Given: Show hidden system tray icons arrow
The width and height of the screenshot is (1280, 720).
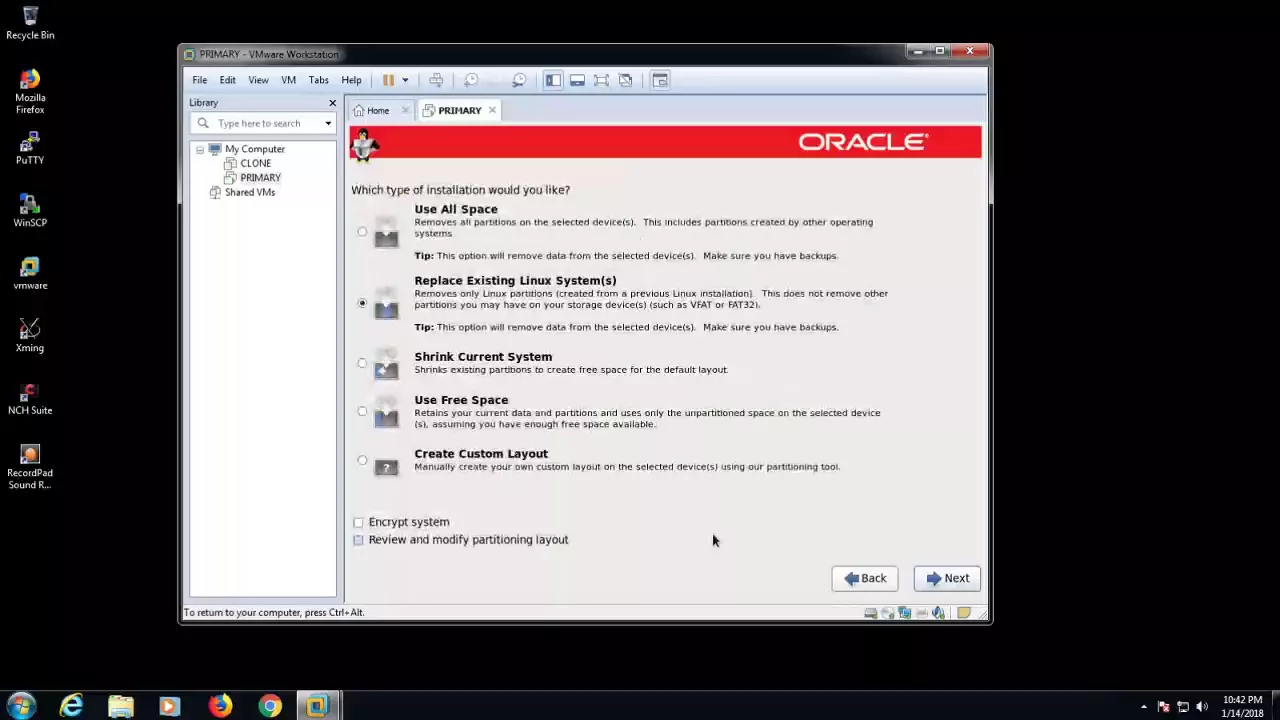Looking at the screenshot, I should coord(1144,707).
